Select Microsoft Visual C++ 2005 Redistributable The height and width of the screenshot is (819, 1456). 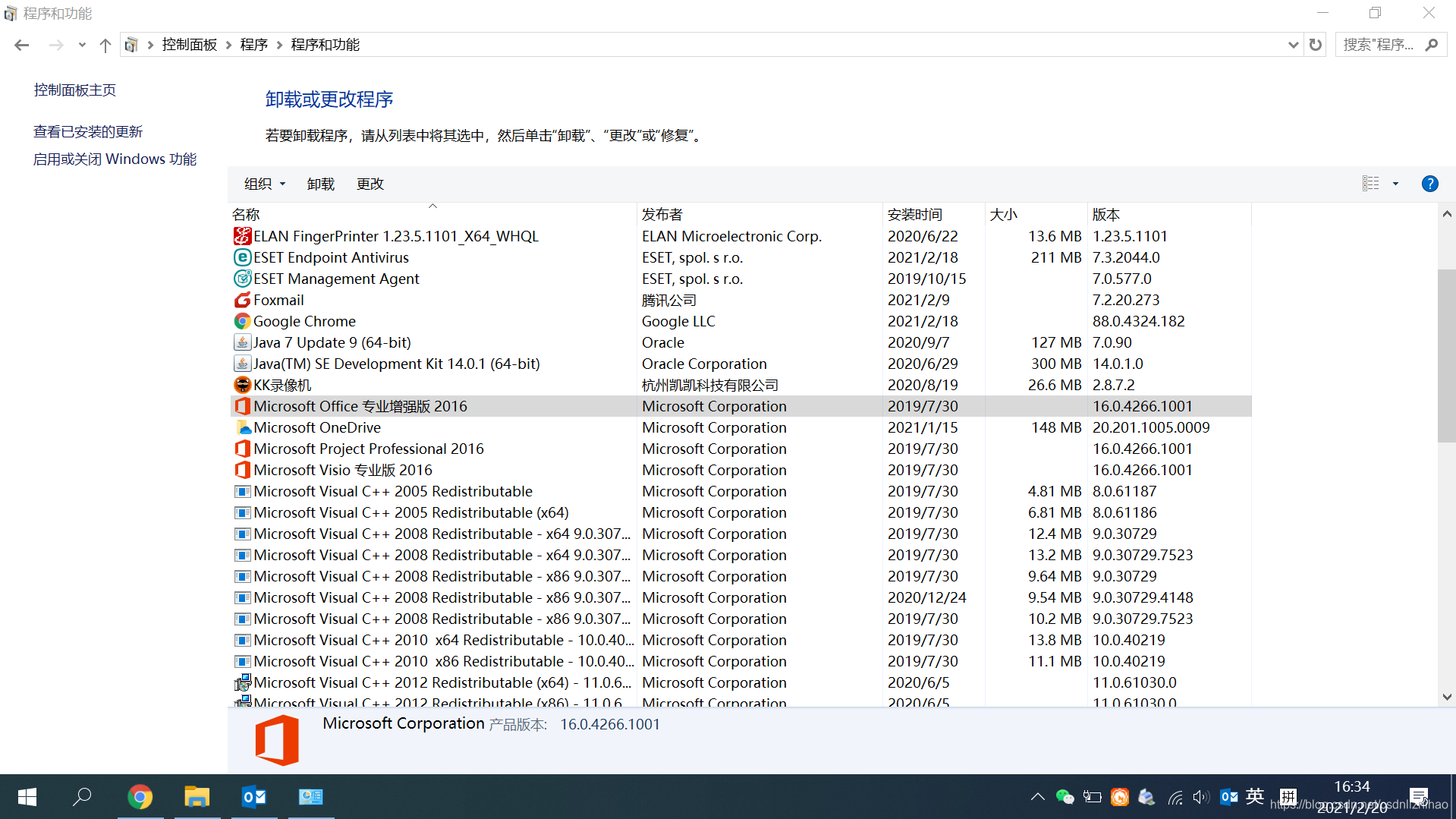click(741, 491)
